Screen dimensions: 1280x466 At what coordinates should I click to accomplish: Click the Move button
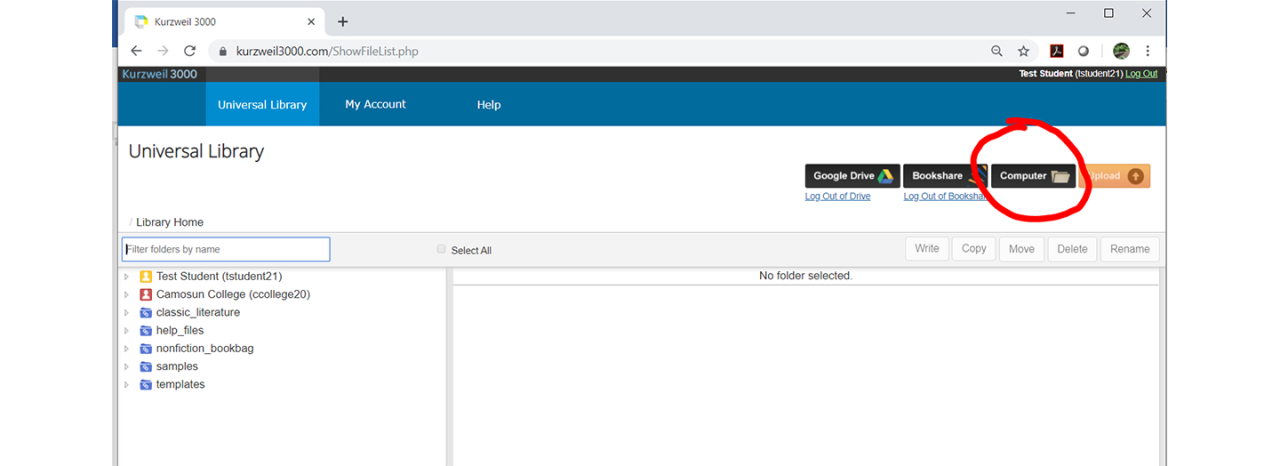1022,249
